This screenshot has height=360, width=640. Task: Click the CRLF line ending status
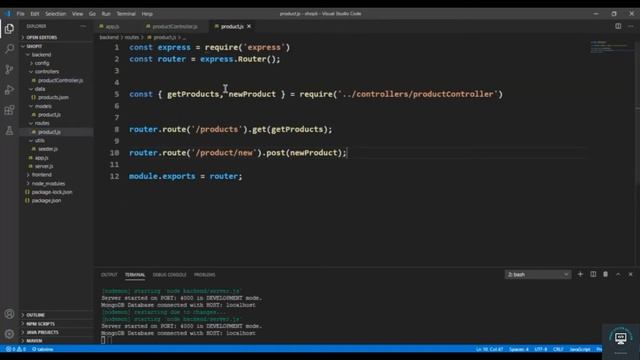[558, 349]
